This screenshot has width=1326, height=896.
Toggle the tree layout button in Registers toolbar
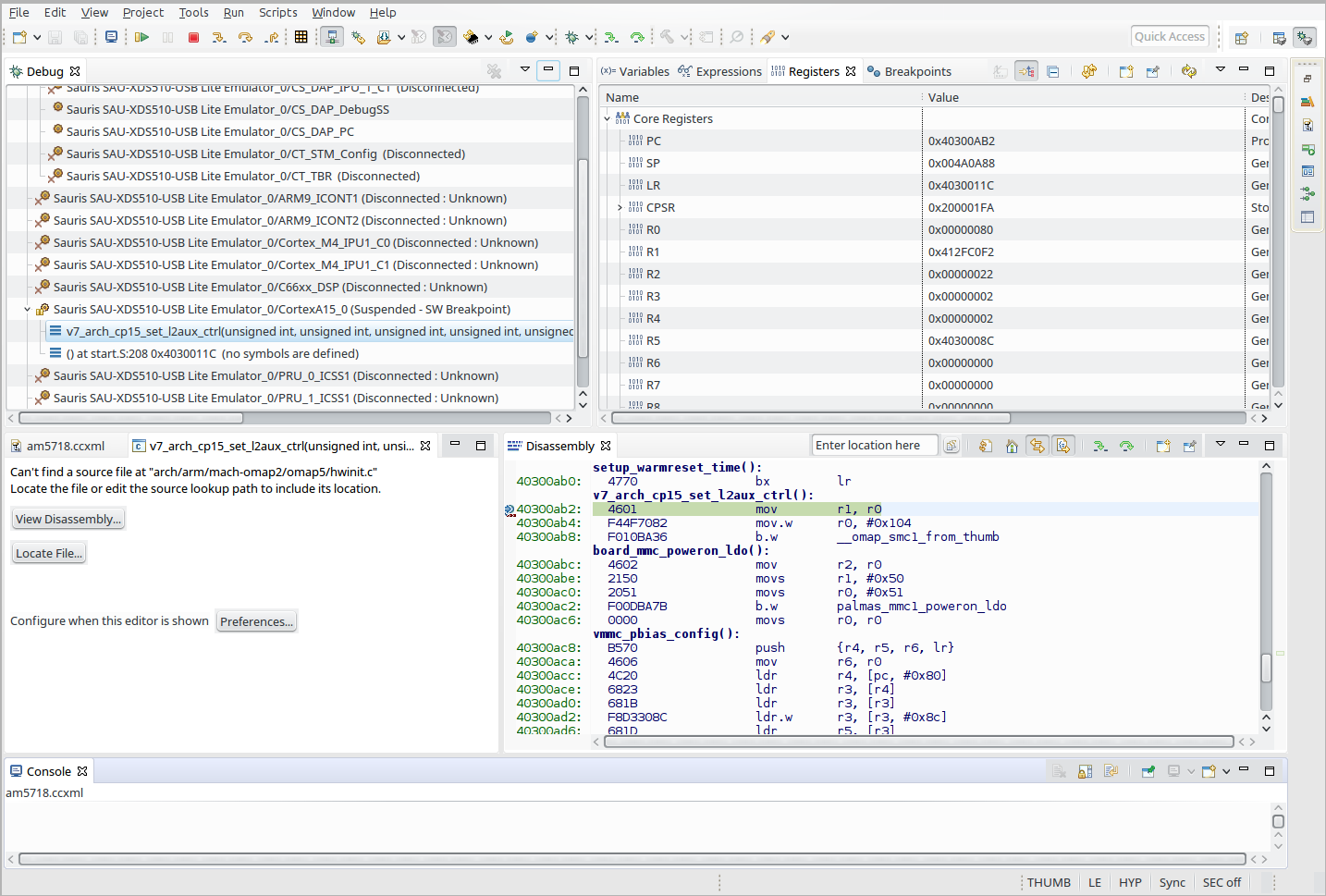tap(1026, 71)
